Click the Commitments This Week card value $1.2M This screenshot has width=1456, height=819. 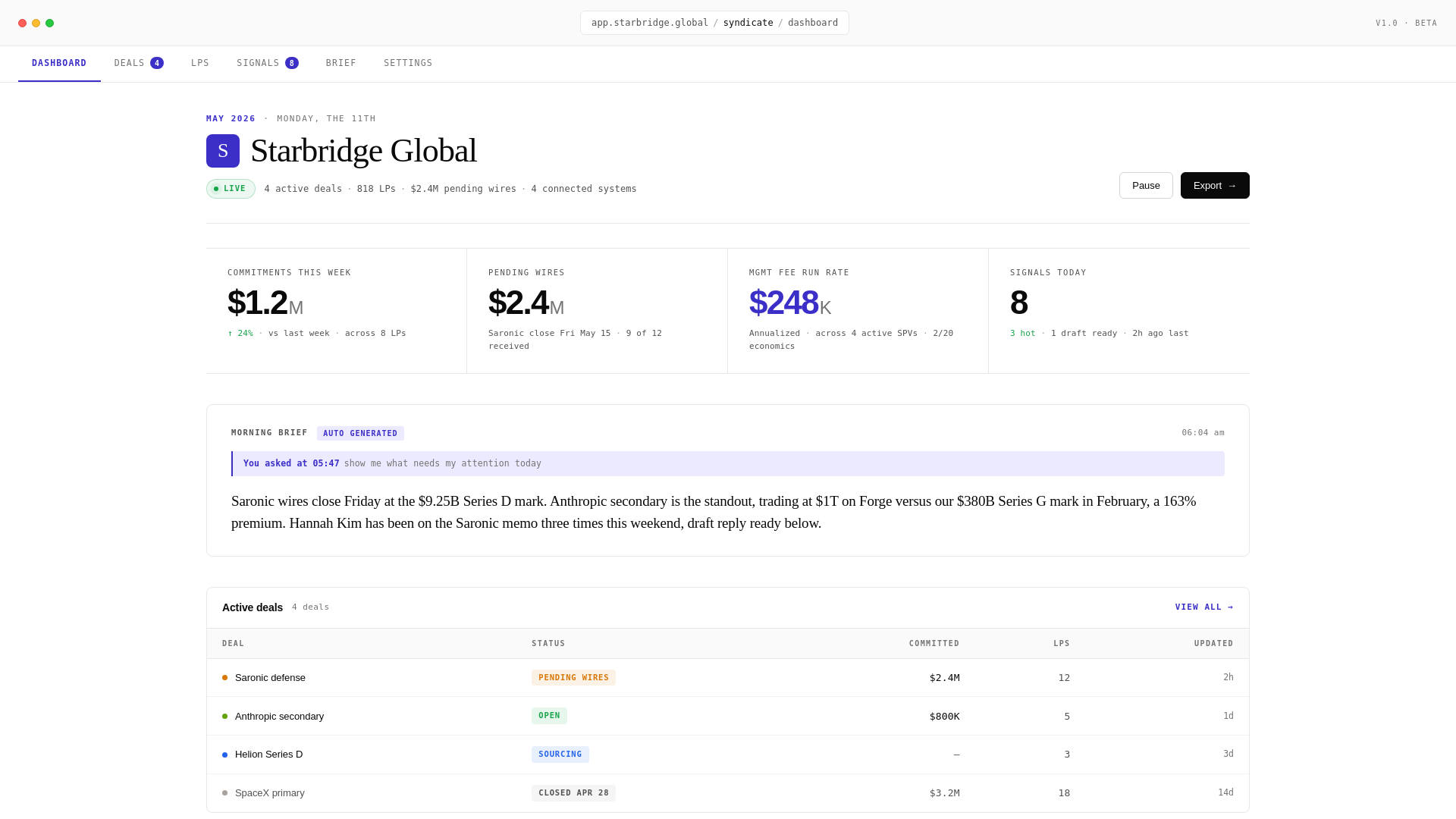[265, 303]
